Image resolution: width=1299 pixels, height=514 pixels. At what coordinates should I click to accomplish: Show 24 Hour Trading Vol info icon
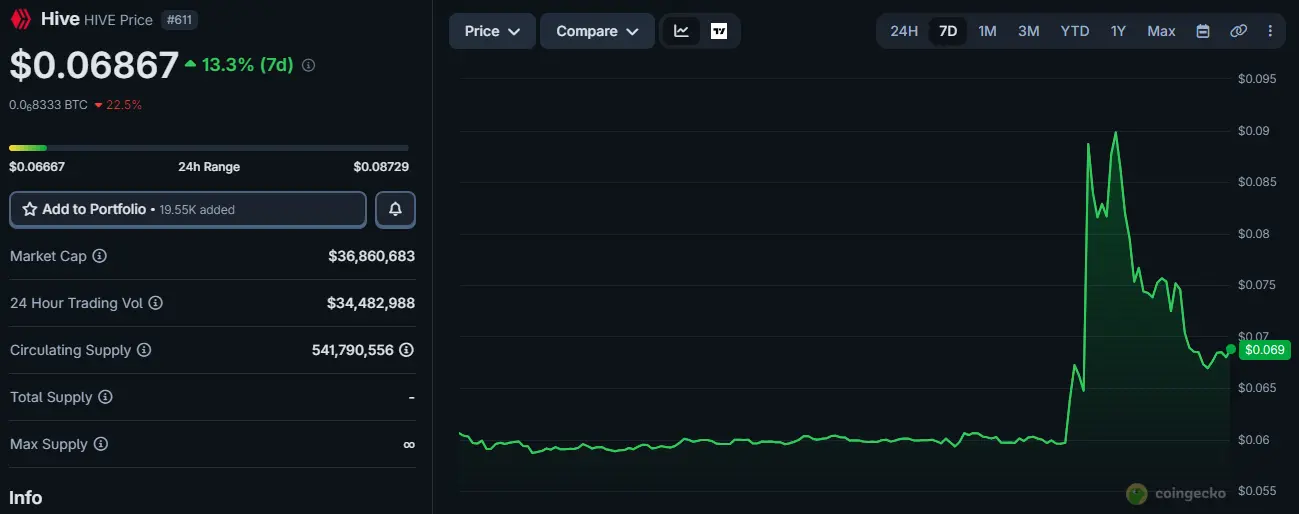(x=155, y=303)
